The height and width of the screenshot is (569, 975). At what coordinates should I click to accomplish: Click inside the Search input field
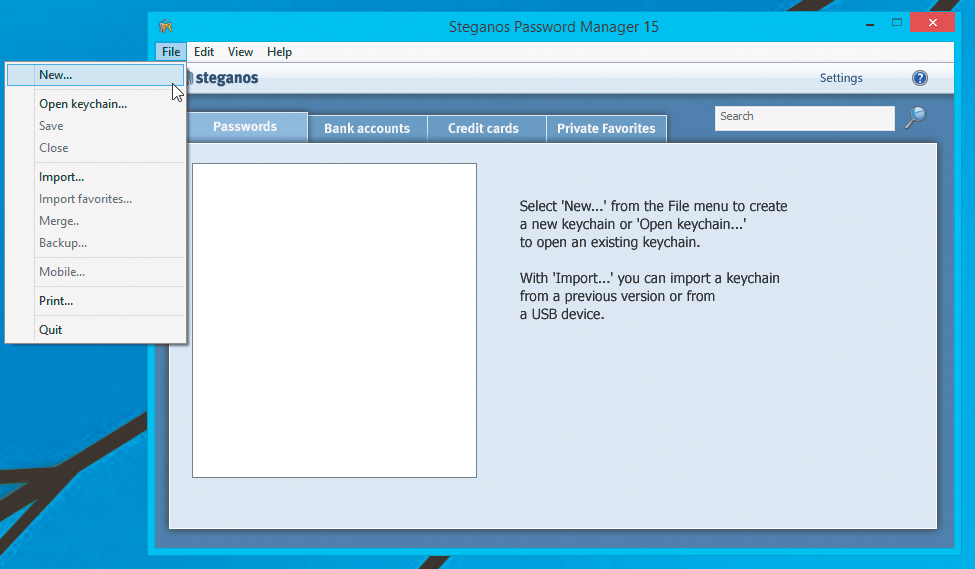pyautogui.click(x=804, y=118)
